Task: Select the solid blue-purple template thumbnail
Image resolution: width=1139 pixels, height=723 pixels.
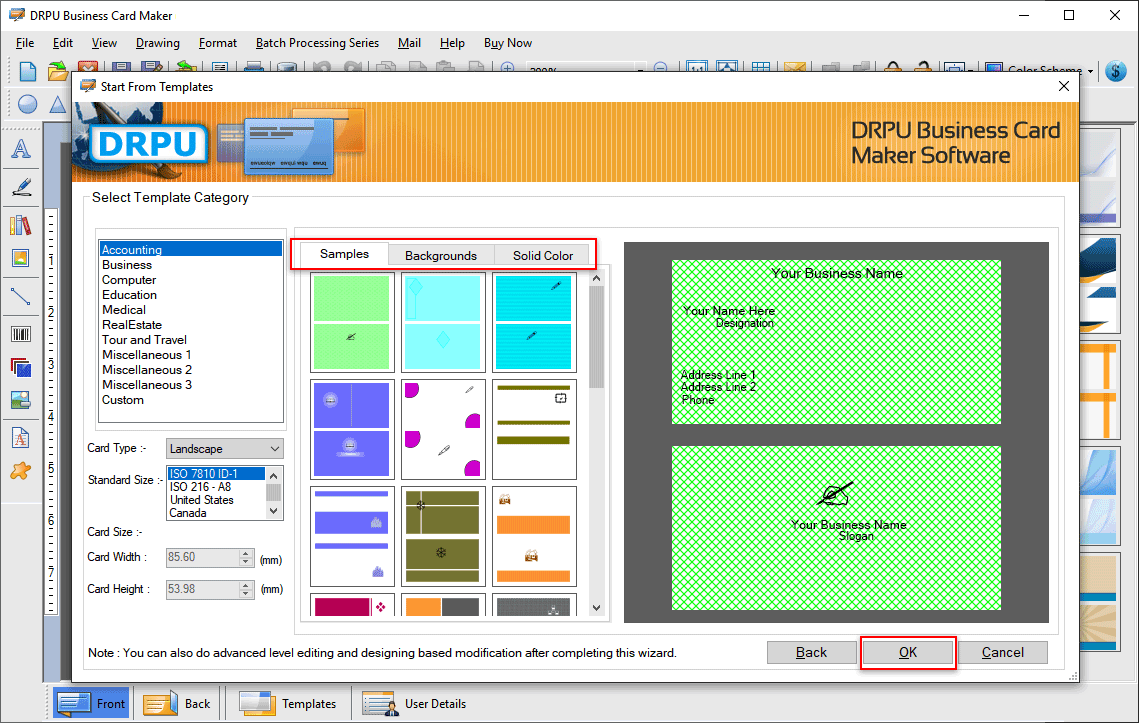Action: tap(352, 429)
